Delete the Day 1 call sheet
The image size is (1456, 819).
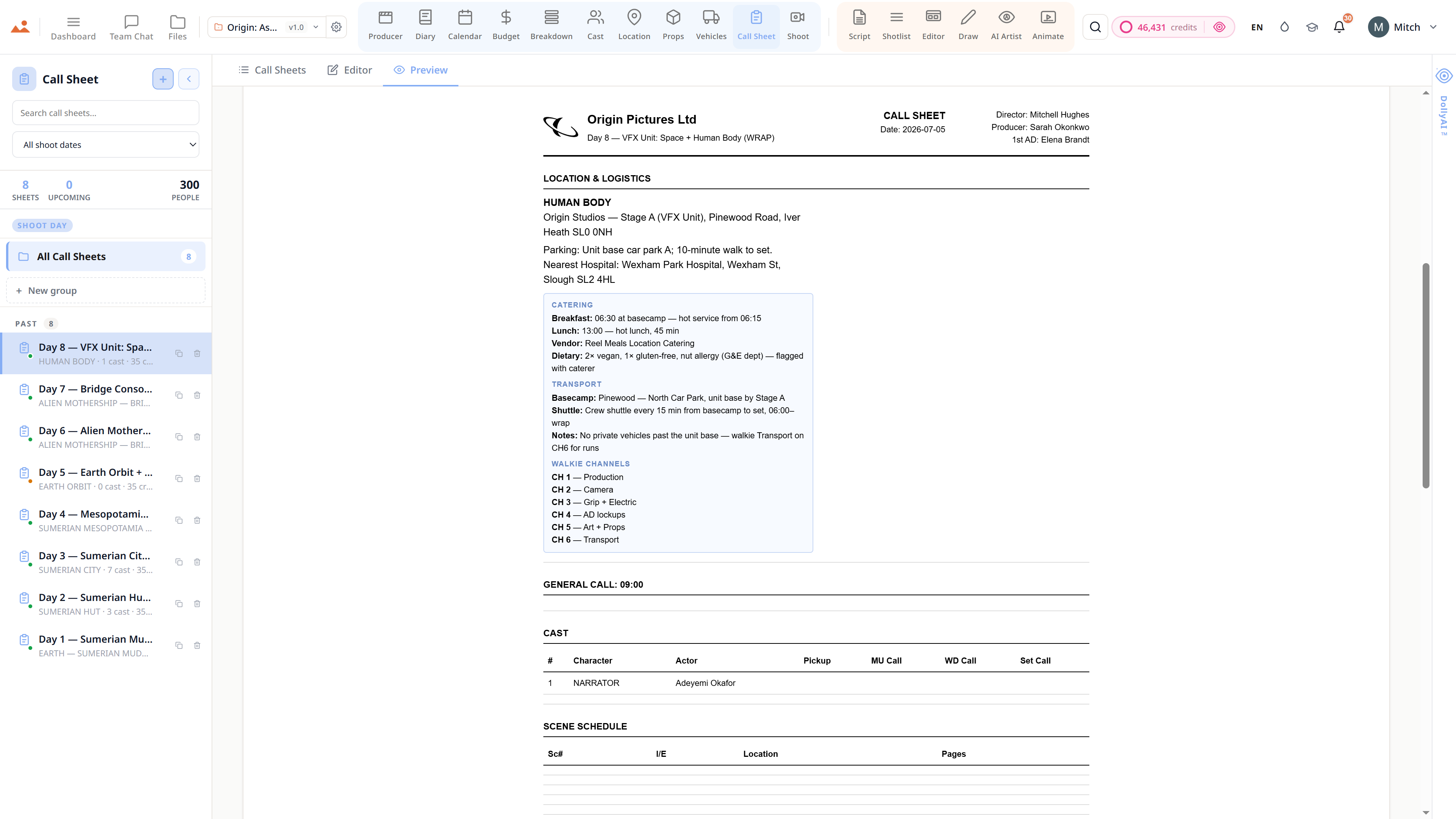click(197, 645)
